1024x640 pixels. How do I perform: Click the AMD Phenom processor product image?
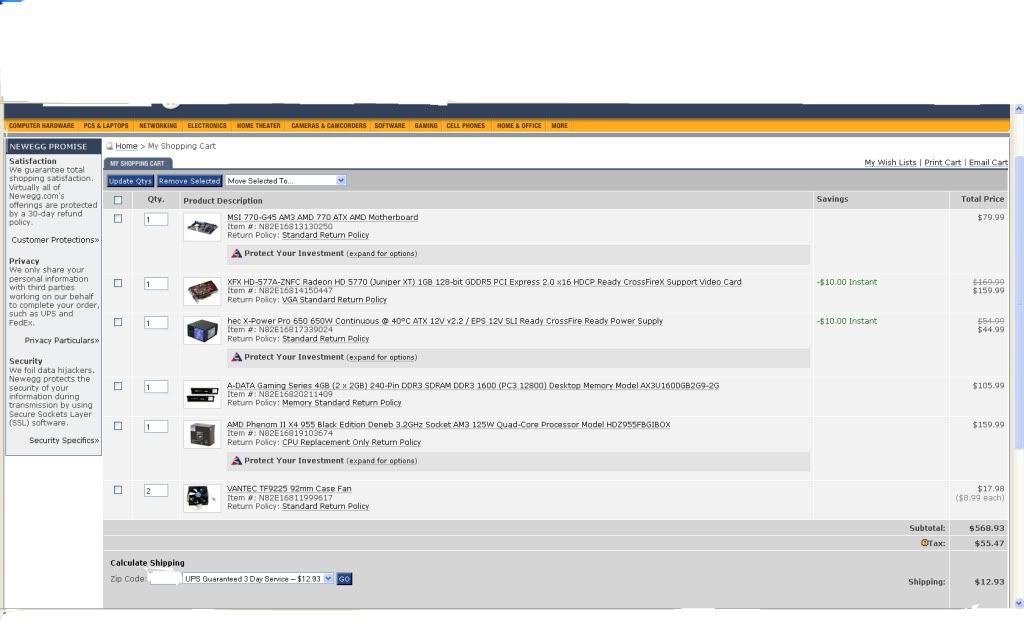[x=202, y=435]
